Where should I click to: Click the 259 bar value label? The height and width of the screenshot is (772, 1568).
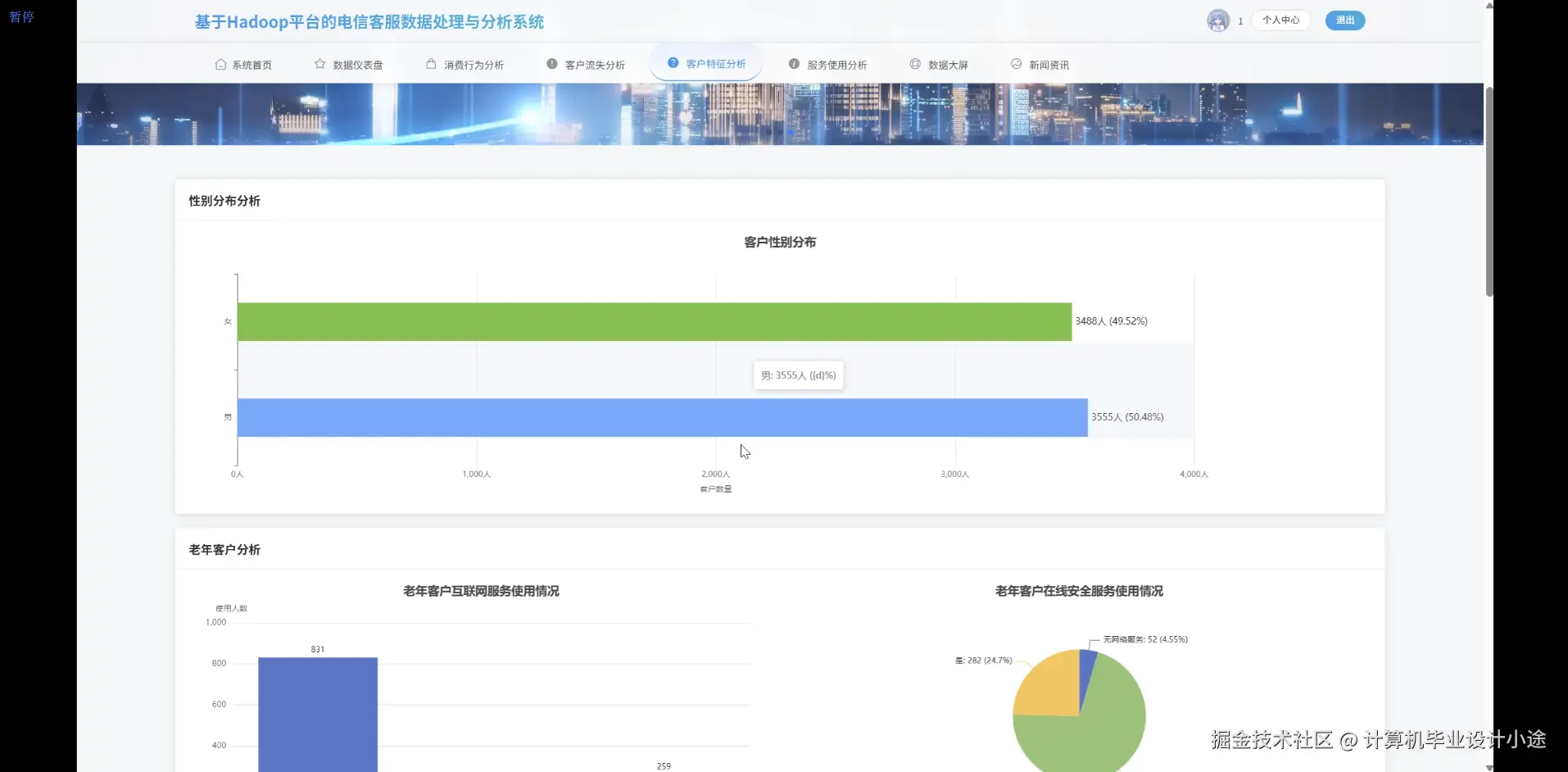[664, 766]
